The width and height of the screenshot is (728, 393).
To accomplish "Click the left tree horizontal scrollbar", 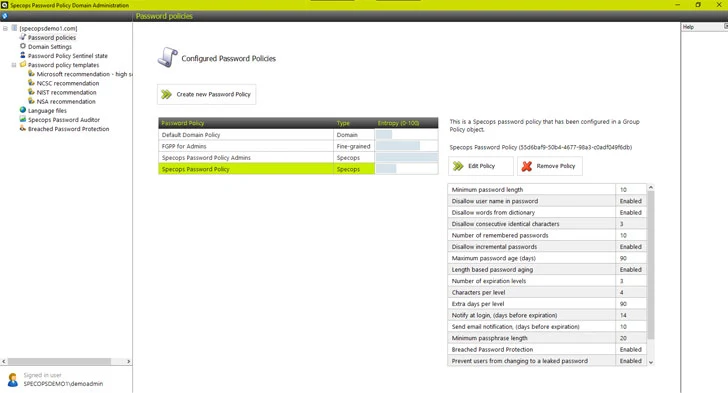I will pyautogui.click(x=59, y=361).
